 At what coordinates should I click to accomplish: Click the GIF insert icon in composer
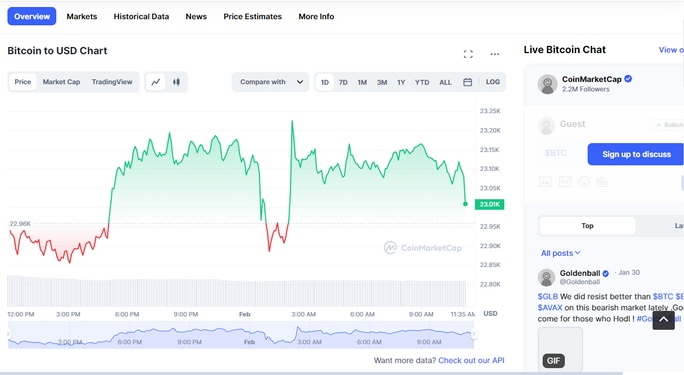coord(565,181)
